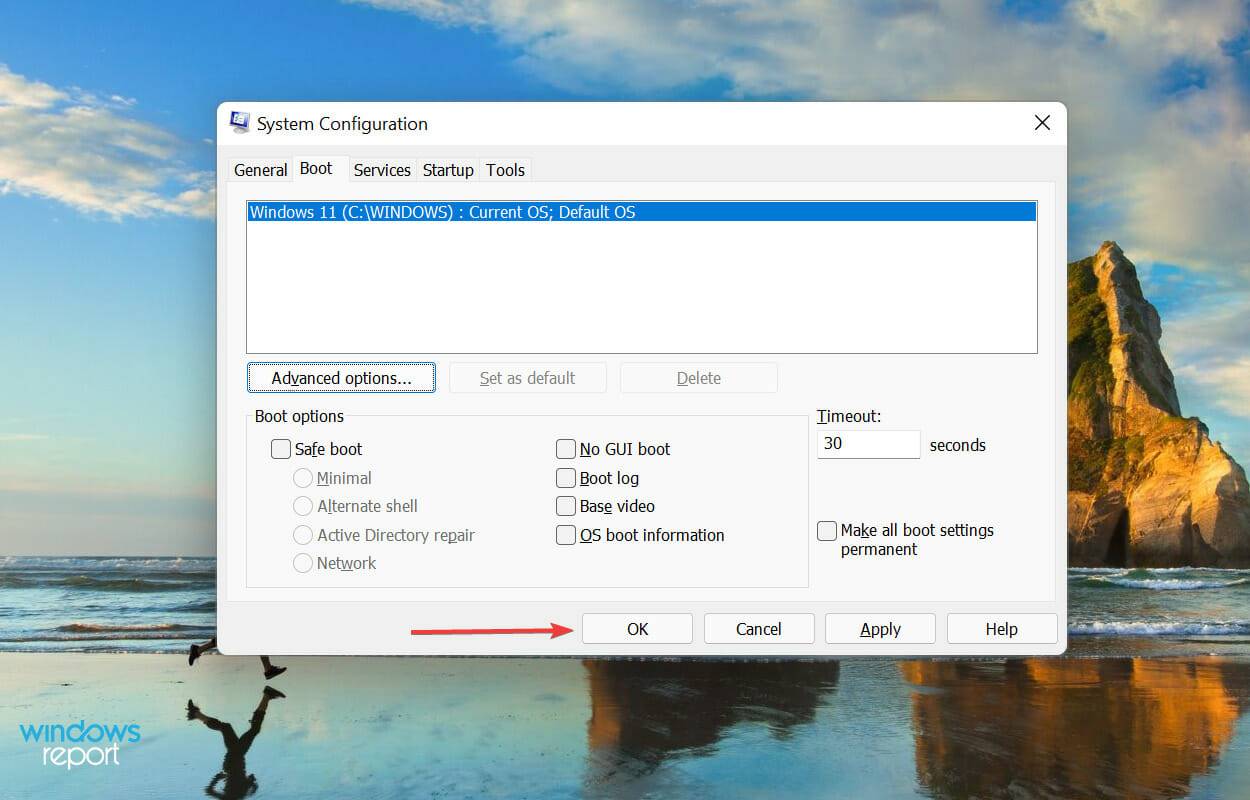1250x800 pixels.
Task: Click the Advanced options button
Action: tap(341, 377)
